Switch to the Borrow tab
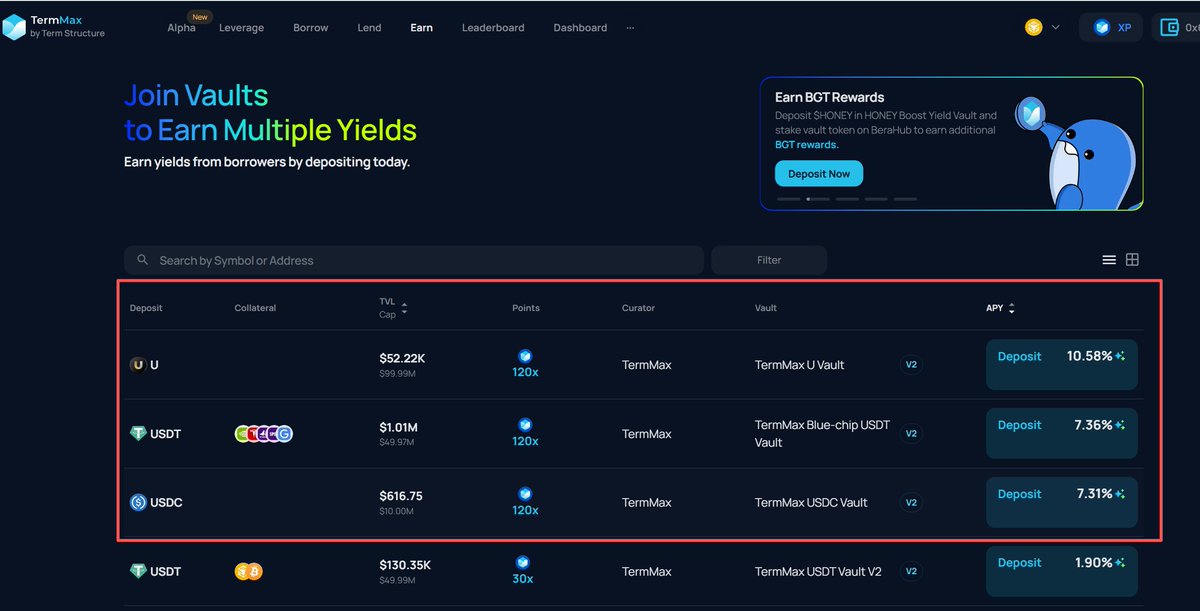The height and width of the screenshot is (611, 1200). pos(311,28)
